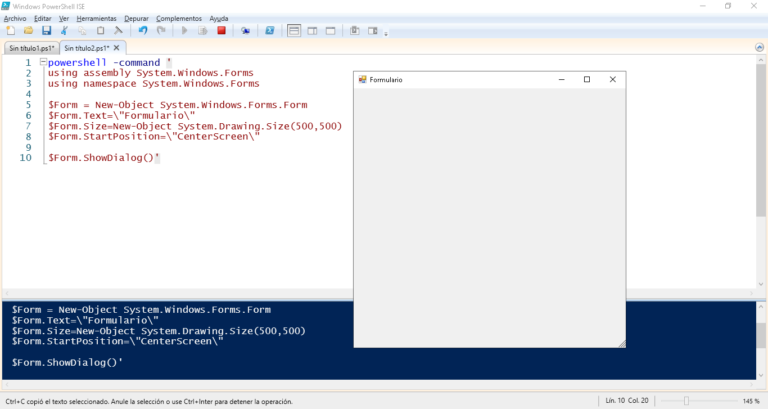The image size is (768, 409).
Task: Toggle Show Script Pane Right layout
Action: coord(312,31)
